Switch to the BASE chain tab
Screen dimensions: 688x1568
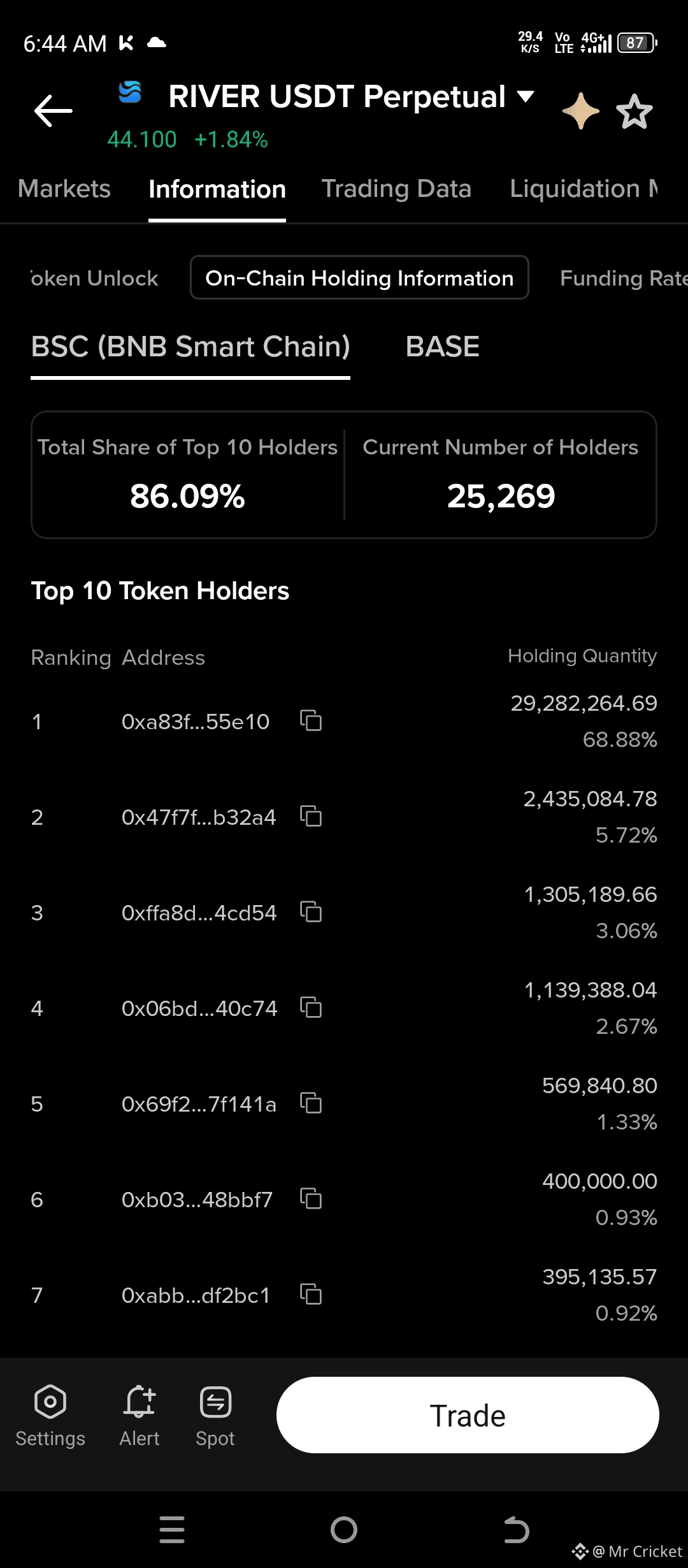click(442, 347)
